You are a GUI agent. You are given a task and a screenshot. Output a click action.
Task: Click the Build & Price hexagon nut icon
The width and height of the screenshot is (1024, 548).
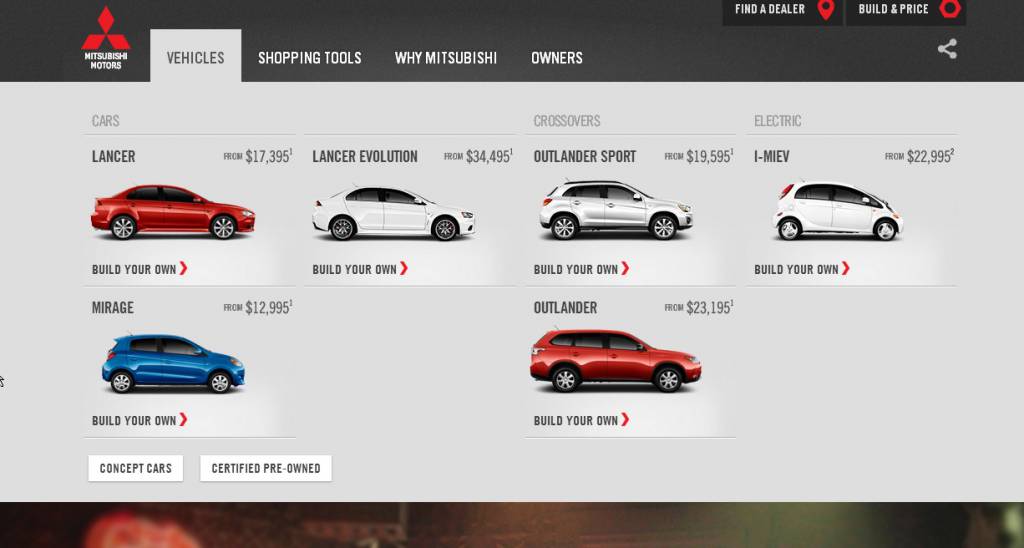point(950,8)
